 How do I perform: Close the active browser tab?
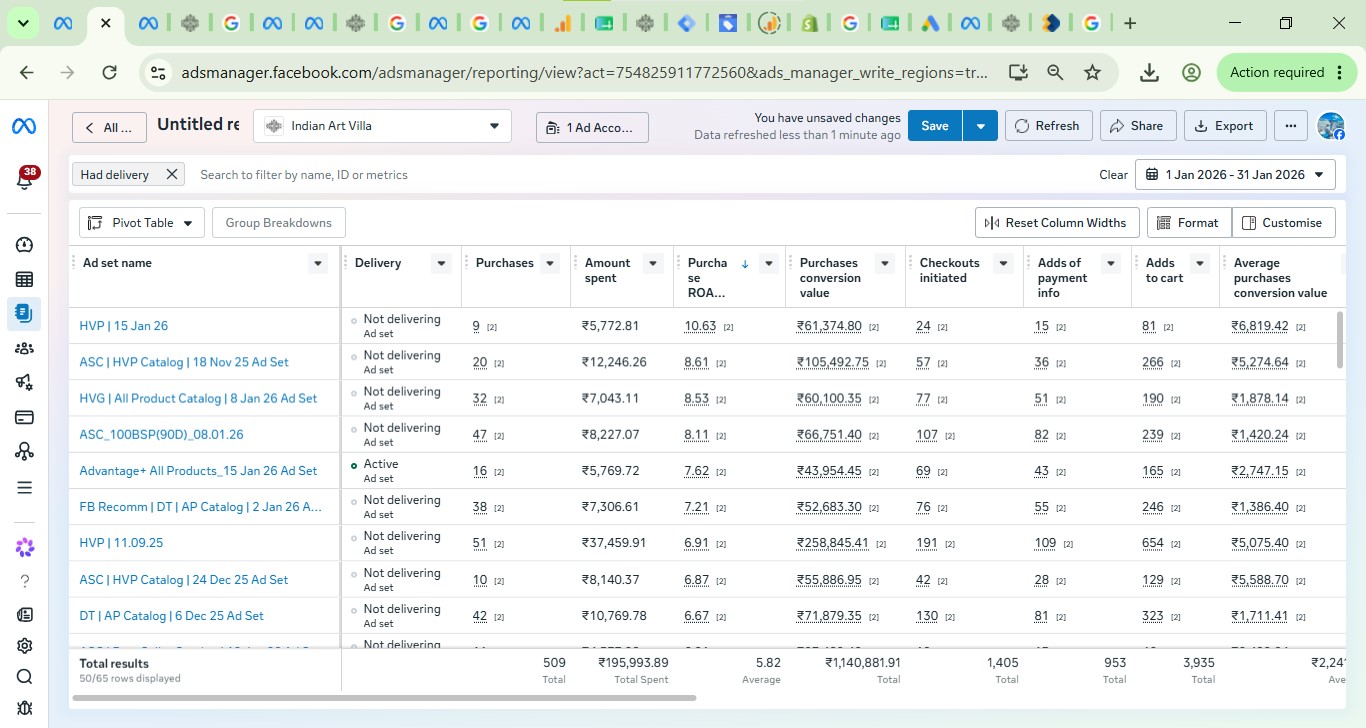(x=105, y=23)
